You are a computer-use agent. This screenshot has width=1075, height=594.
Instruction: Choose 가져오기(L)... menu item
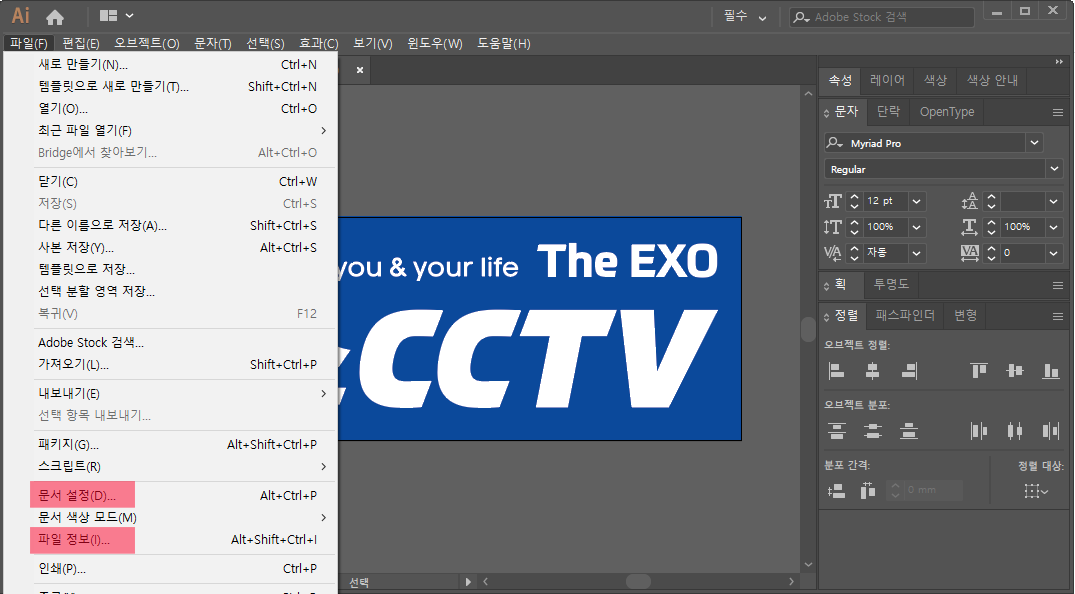[171, 364]
